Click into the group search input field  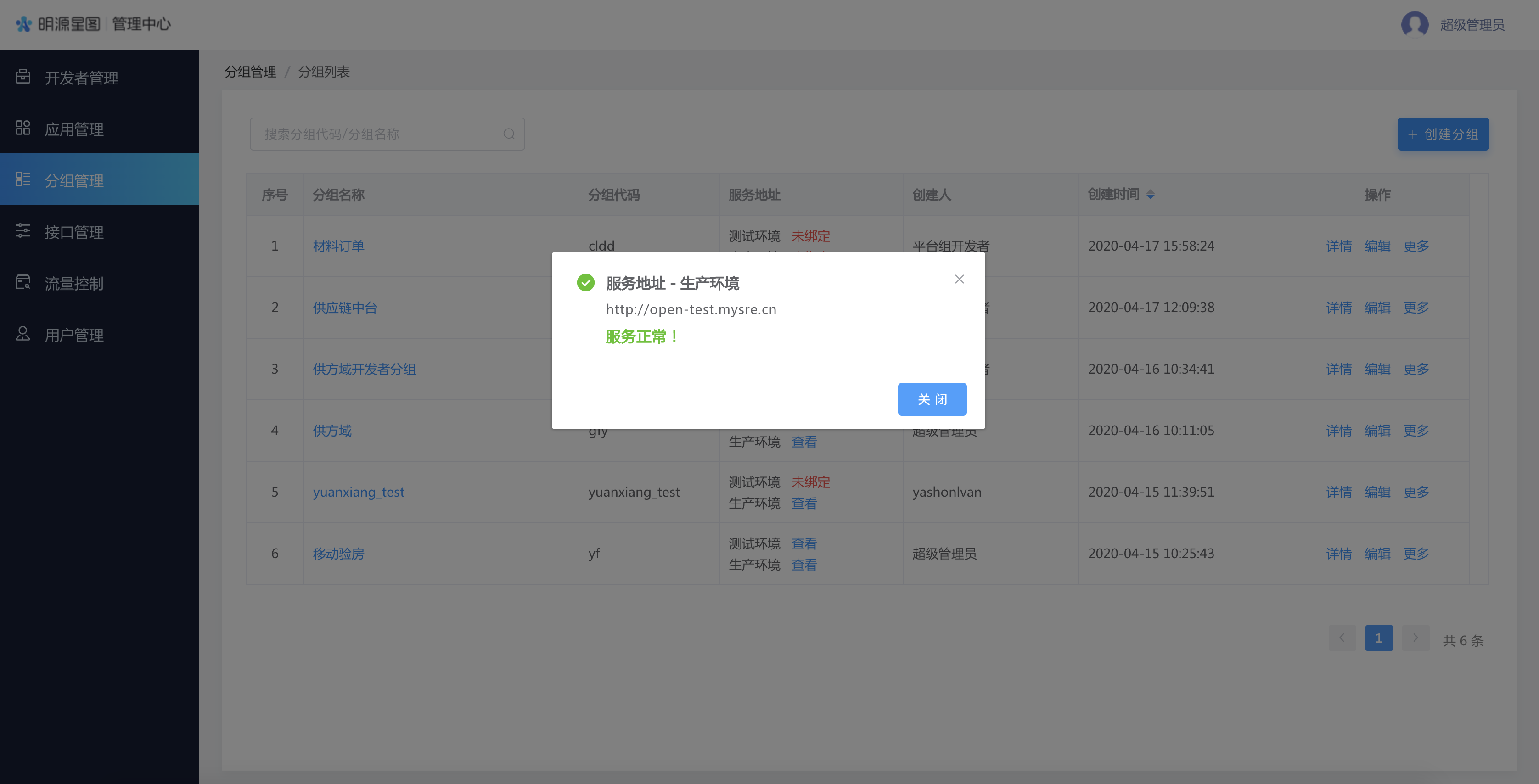point(376,134)
